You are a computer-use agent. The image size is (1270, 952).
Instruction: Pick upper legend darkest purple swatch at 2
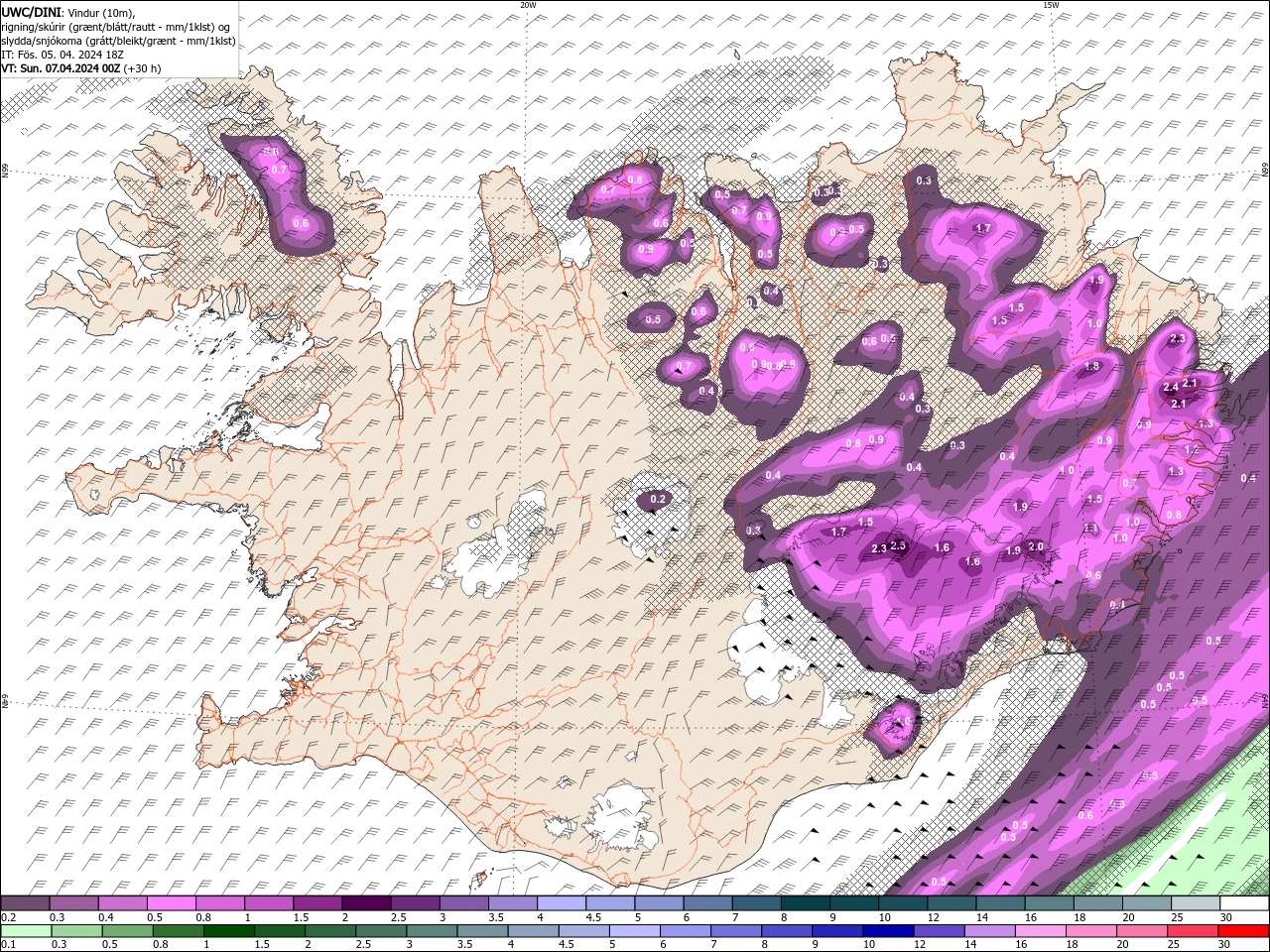pos(366,903)
